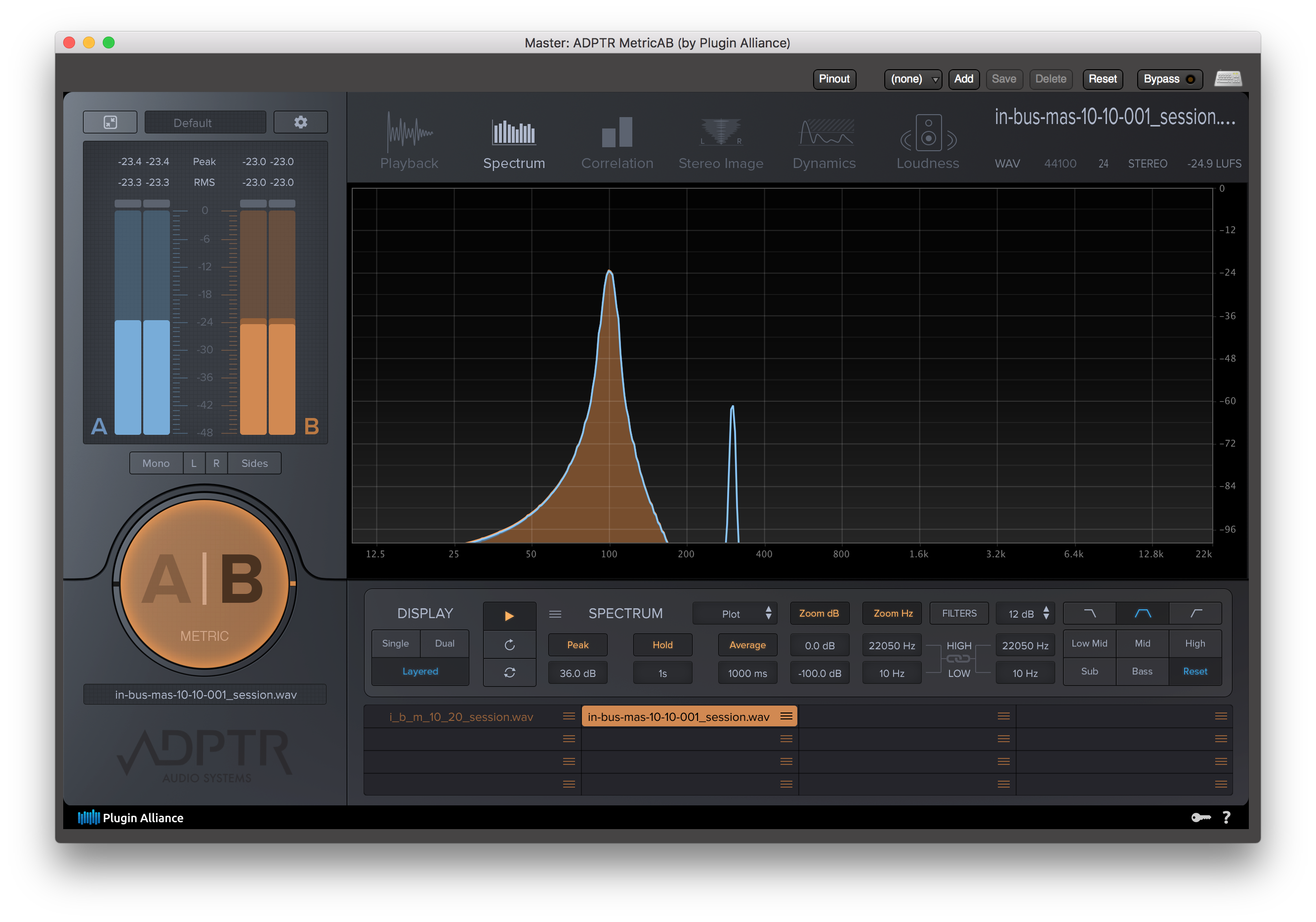
Task: Click the 1000 ms average time field
Action: click(x=747, y=673)
